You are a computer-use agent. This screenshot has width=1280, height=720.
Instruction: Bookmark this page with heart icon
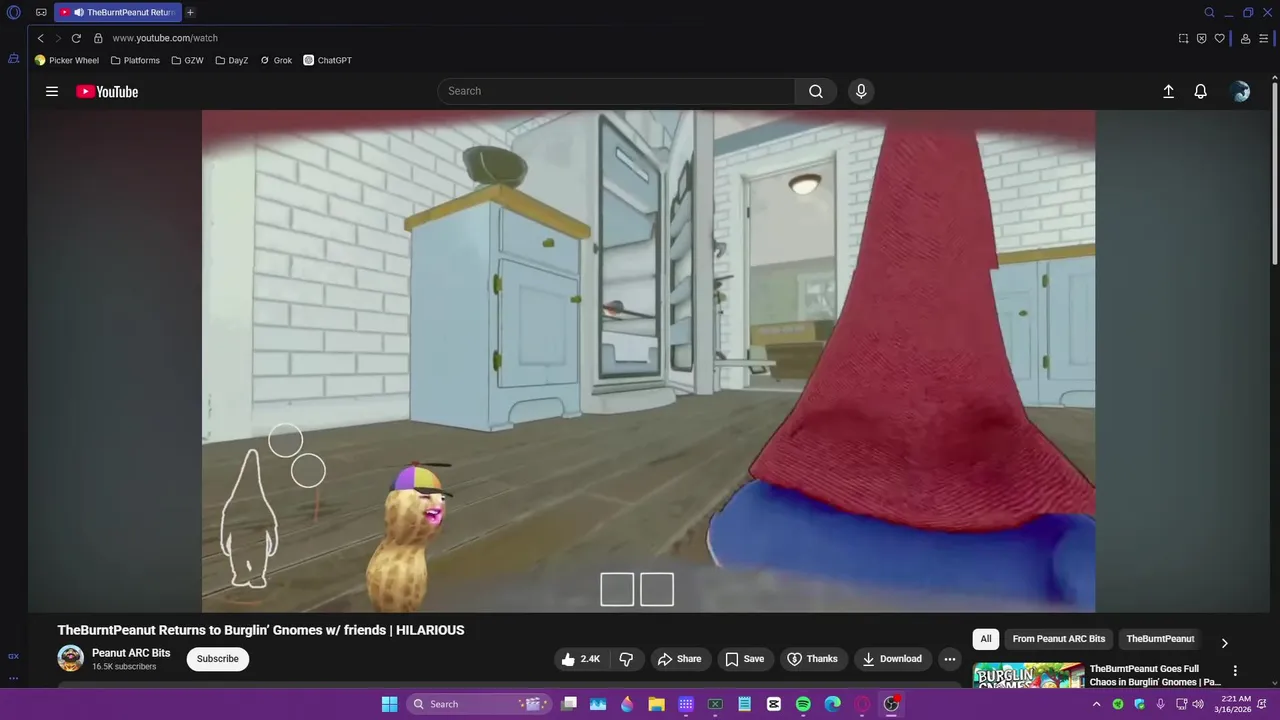pyautogui.click(x=1219, y=38)
